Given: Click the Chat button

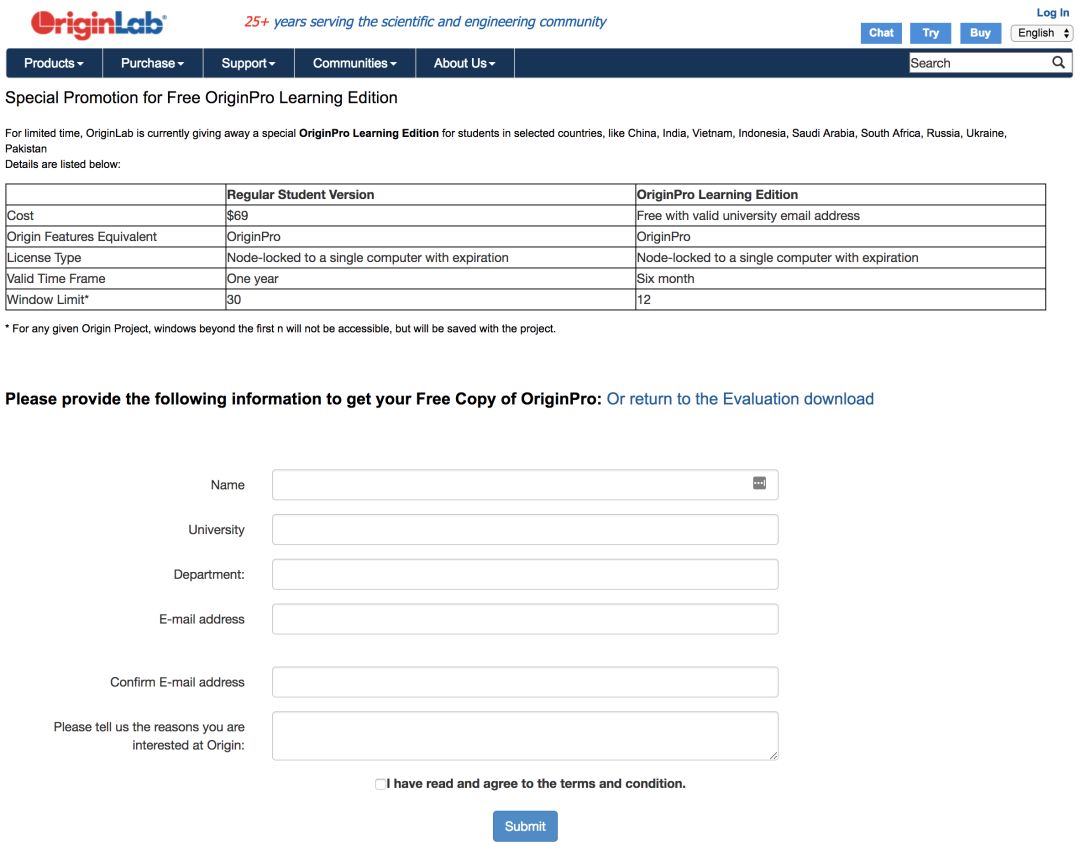Looking at the screenshot, I should click(881, 33).
